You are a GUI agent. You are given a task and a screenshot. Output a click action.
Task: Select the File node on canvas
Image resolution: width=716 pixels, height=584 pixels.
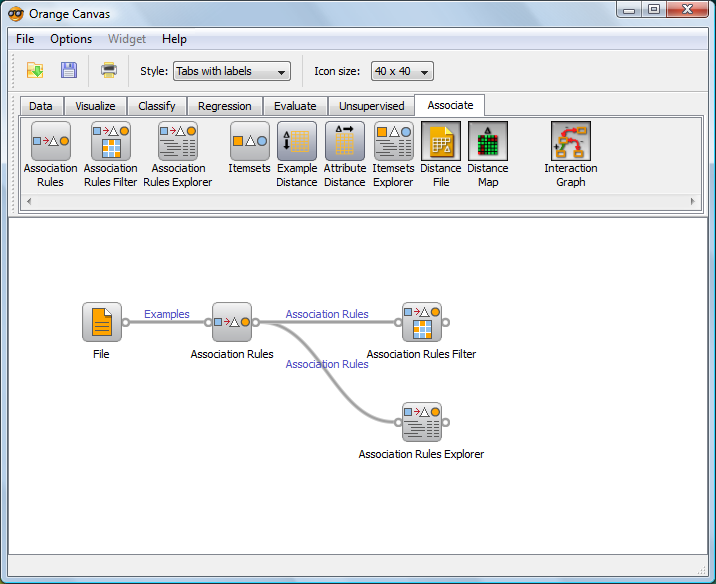102,322
